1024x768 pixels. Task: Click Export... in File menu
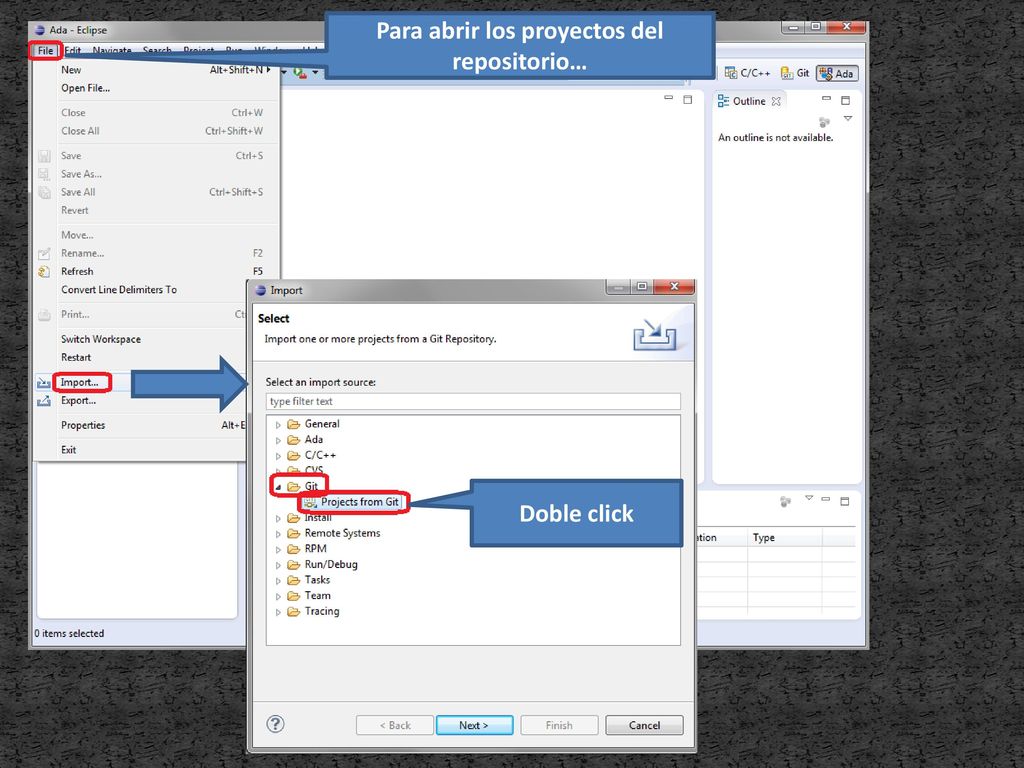click(78, 400)
